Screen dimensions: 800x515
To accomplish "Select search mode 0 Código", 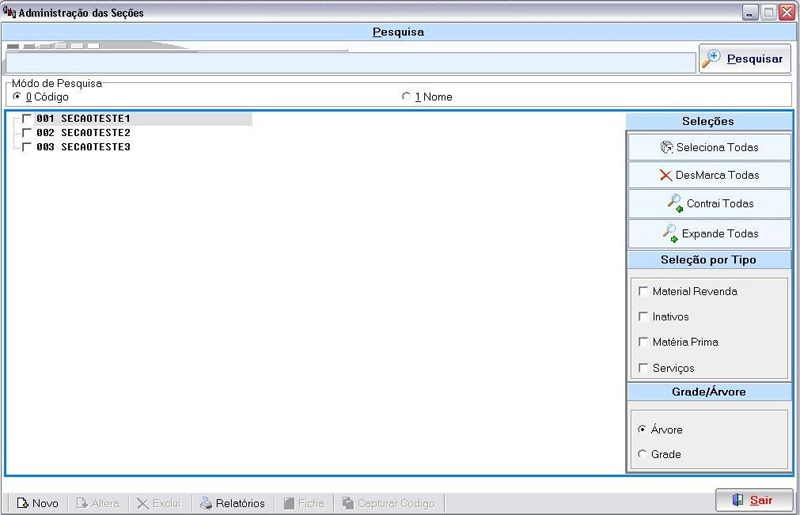I will coord(17,97).
